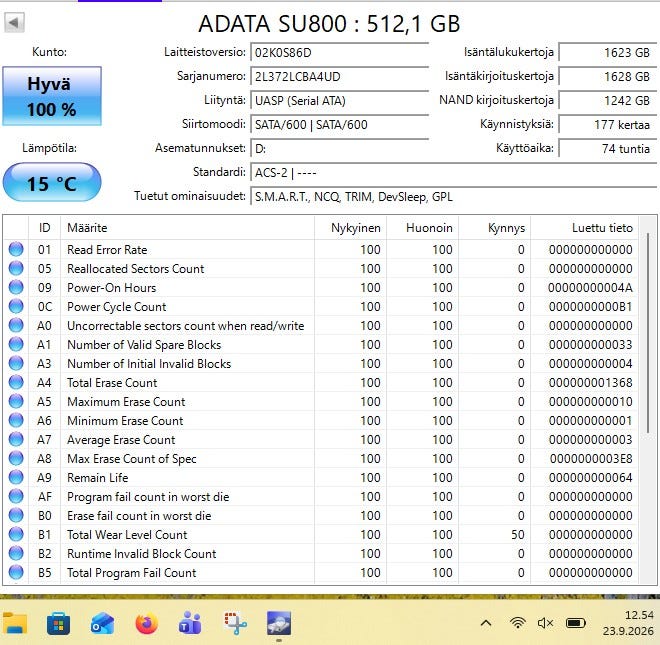Click the status circle of Erase fail count row
The height and width of the screenshot is (645, 660).
(x=16, y=515)
